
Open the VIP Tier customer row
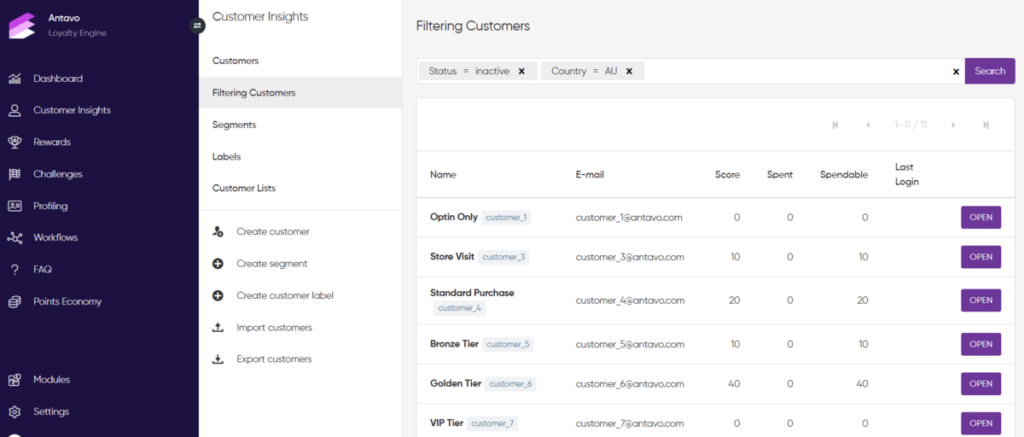[x=980, y=423]
